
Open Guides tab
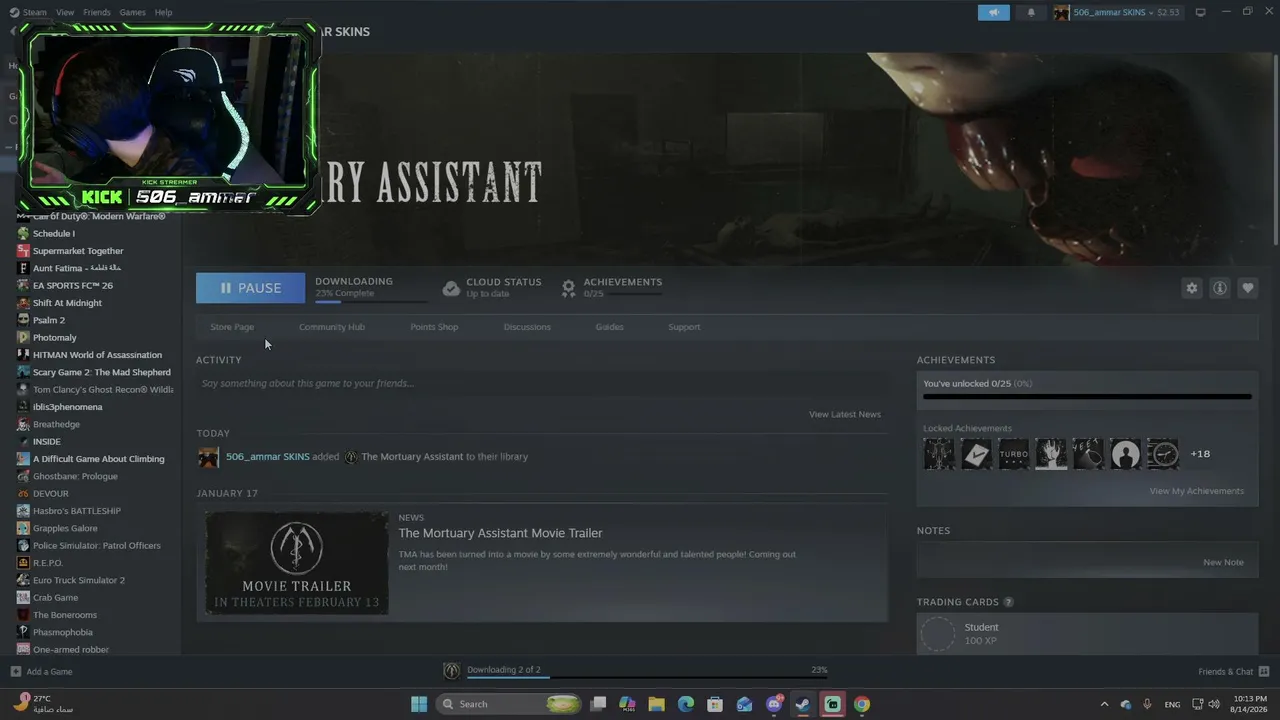point(609,327)
